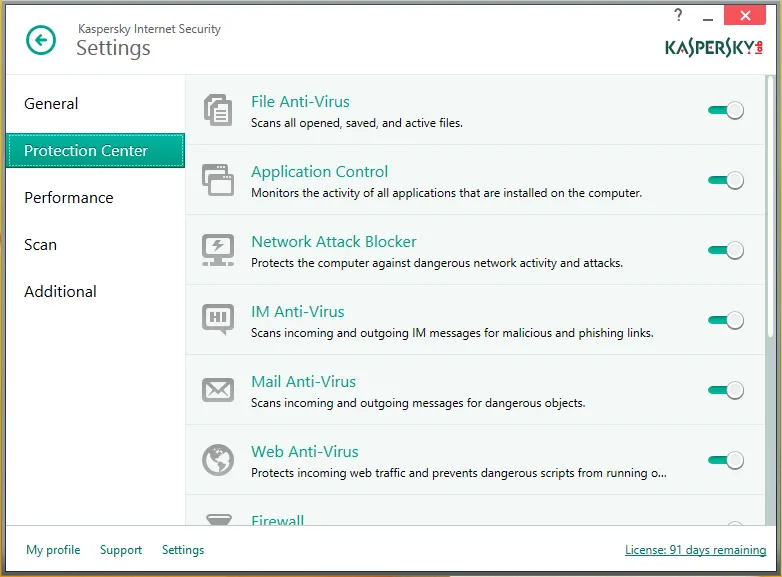Click the 'Kaspersky Internet Security' header text
The image size is (782, 577).
[149, 29]
